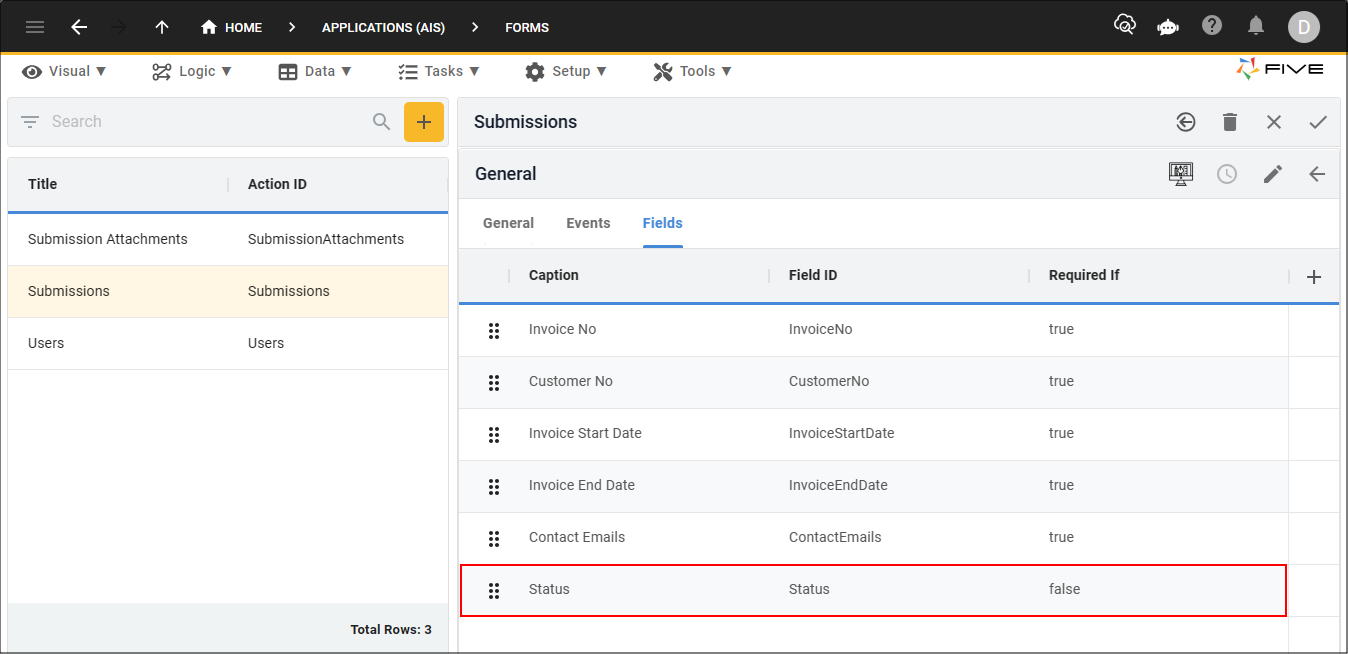Open the help question mark icon
Viewport: 1348px width, 654px height.
tap(1212, 26)
